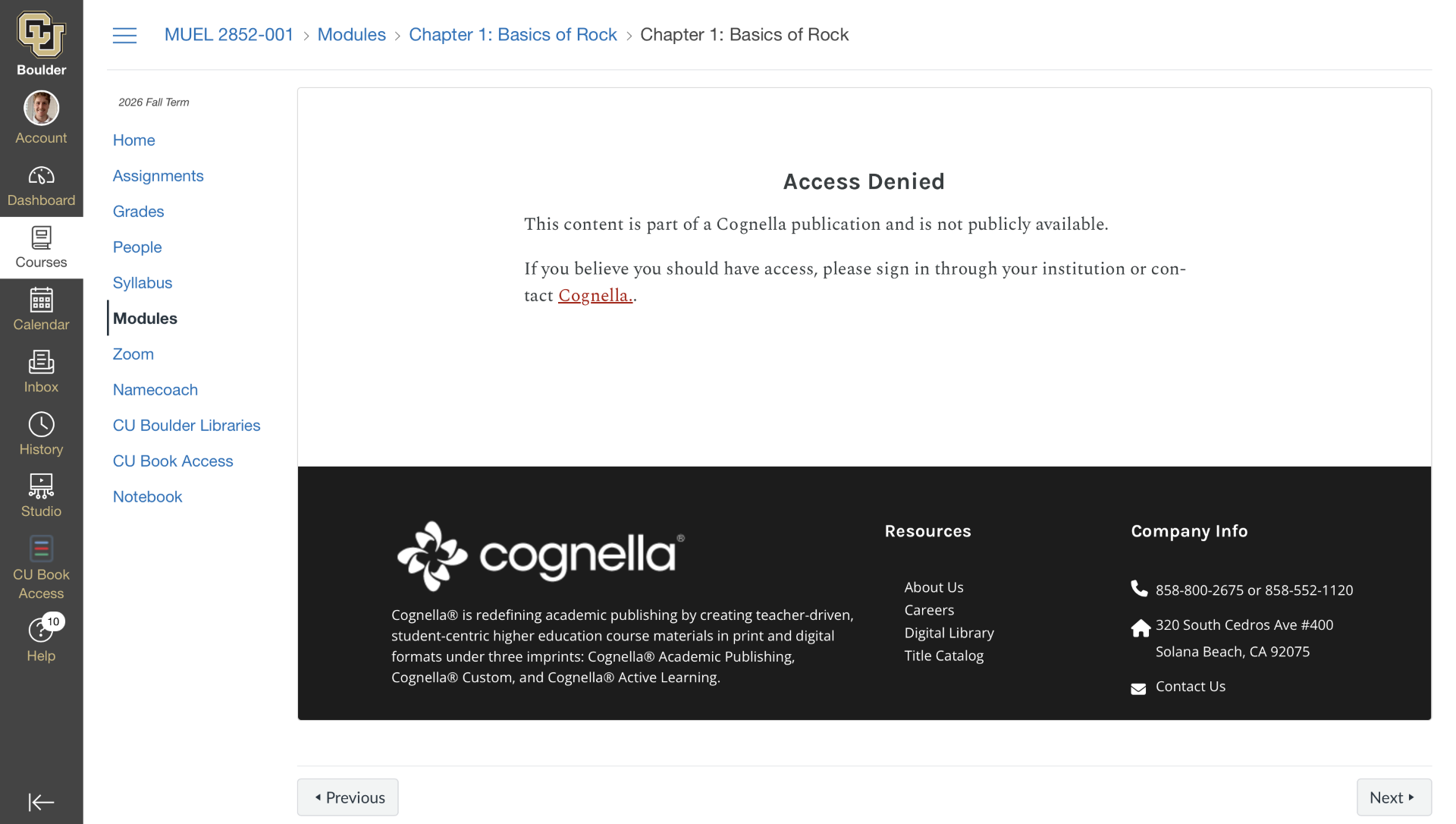This screenshot has height=824, width=1456.
Task: Open MUEL 2852-001 breadcrumb link
Action: coord(228,35)
